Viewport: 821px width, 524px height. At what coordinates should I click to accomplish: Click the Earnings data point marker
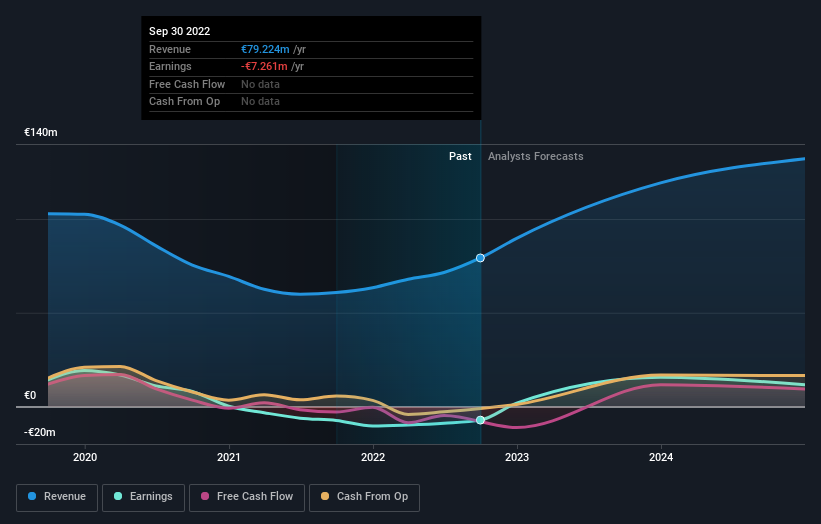point(480,420)
